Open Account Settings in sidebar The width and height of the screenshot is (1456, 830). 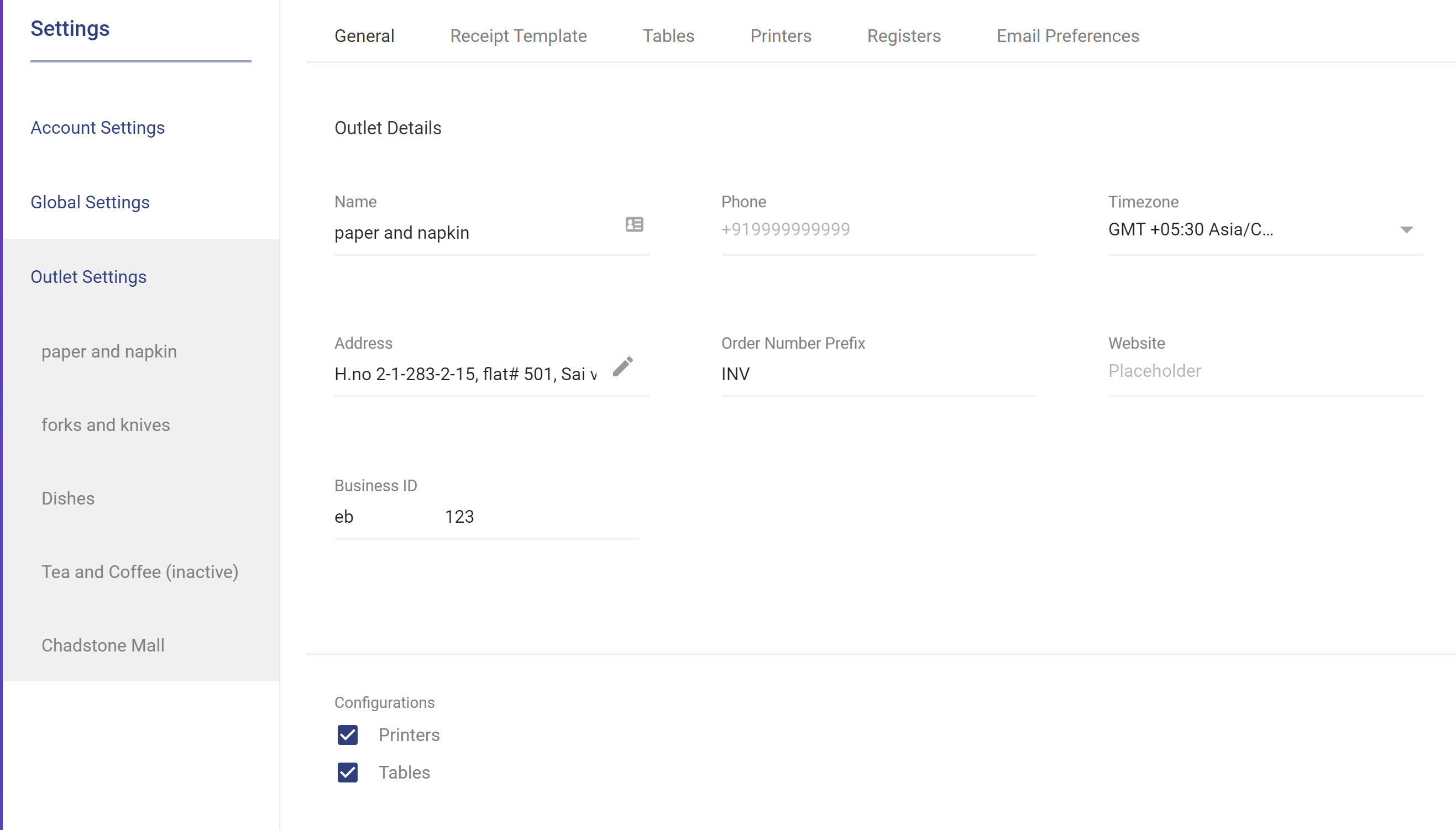coord(97,128)
